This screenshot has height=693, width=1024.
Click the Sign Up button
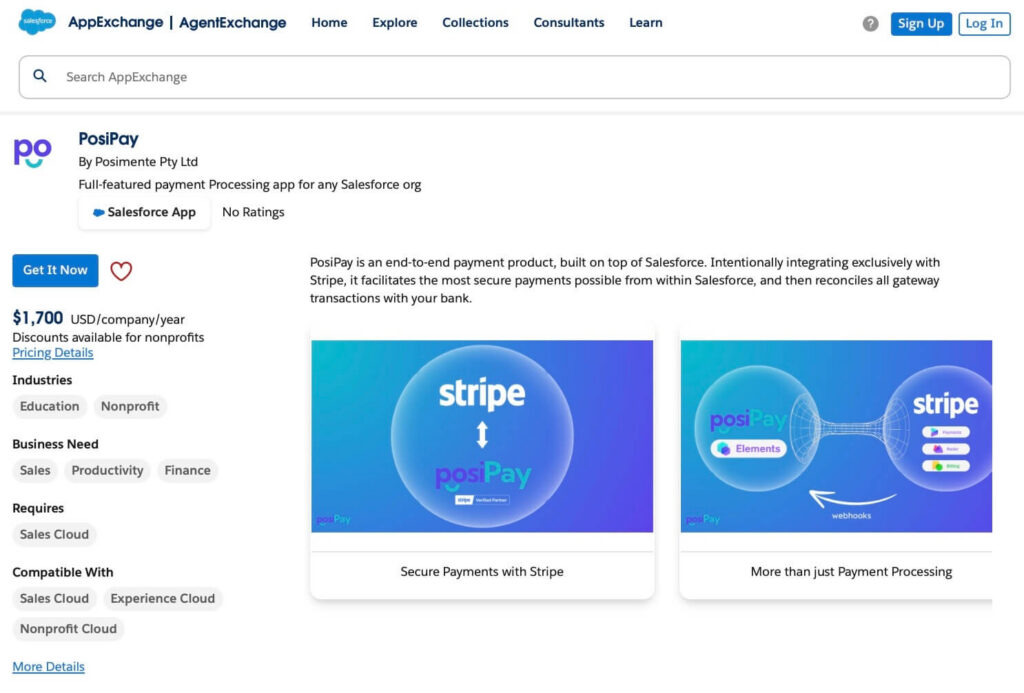coord(921,24)
